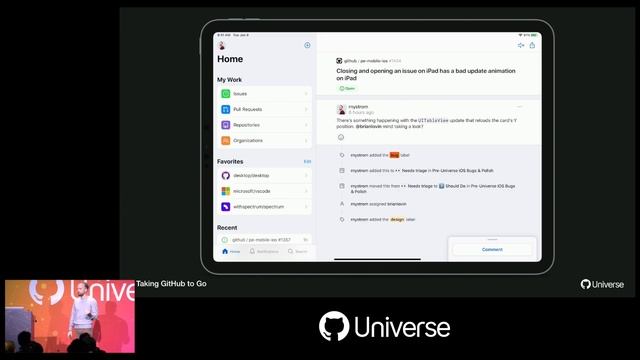Expand microsoft/vscode via its chevron
Viewport: 640px width, 360px height.
tap(306, 191)
